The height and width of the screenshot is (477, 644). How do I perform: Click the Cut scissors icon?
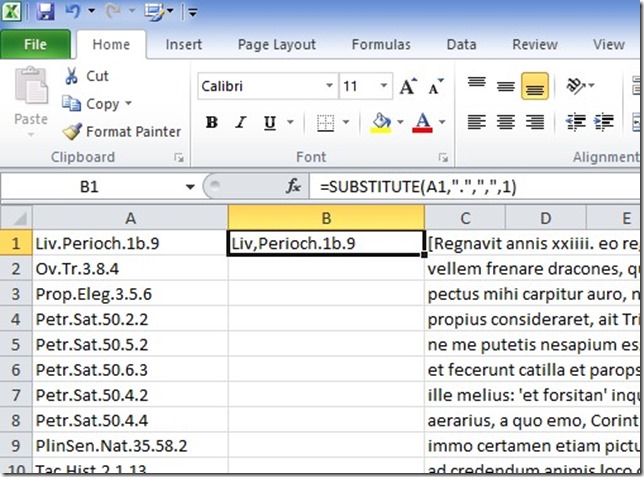pyautogui.click(x=72, y=76)
